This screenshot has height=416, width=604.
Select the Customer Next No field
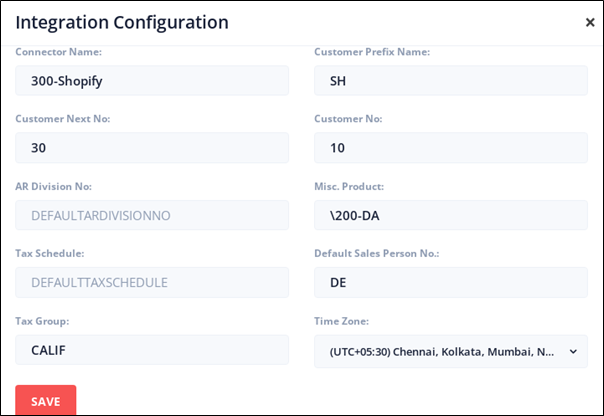(152, 148)
